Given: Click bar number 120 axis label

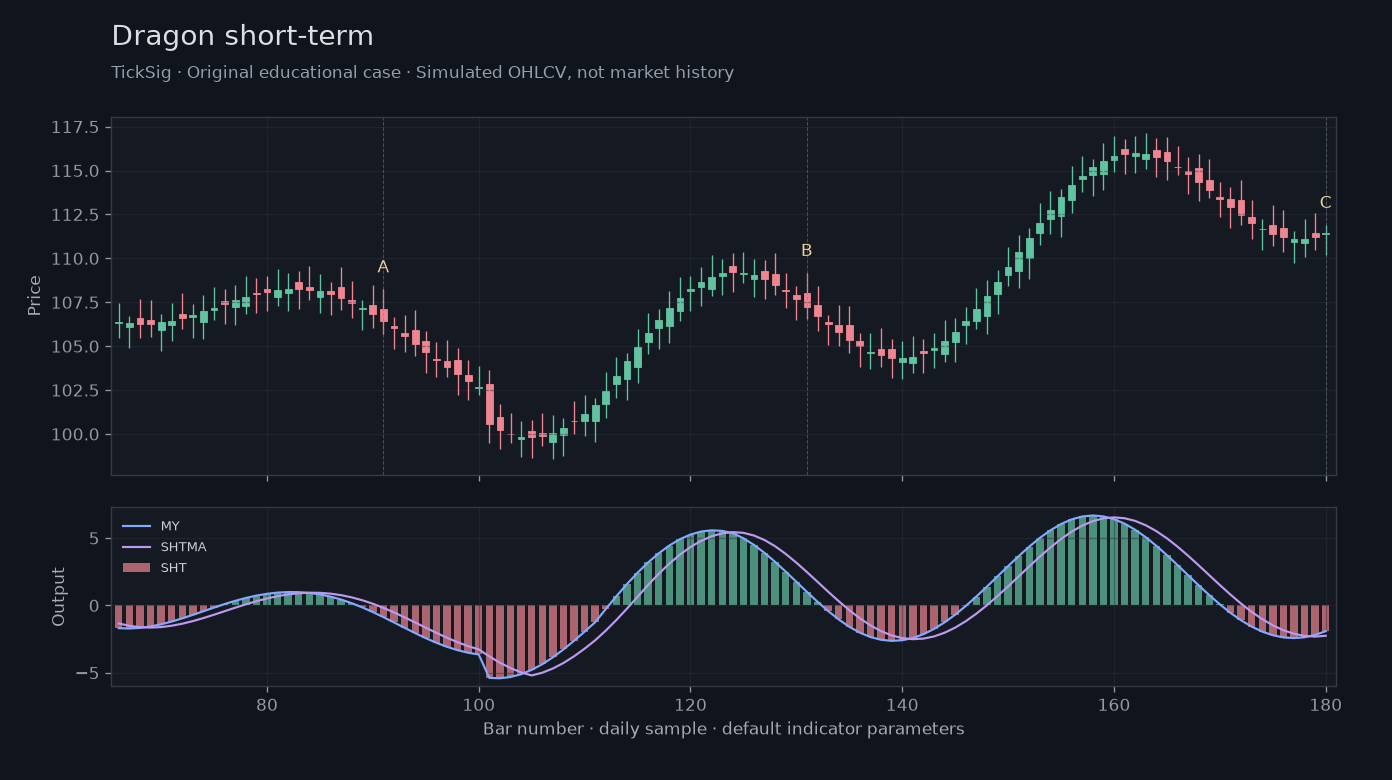Looking at the screenshot, I should pyautogui.click(x=690, y=703).
